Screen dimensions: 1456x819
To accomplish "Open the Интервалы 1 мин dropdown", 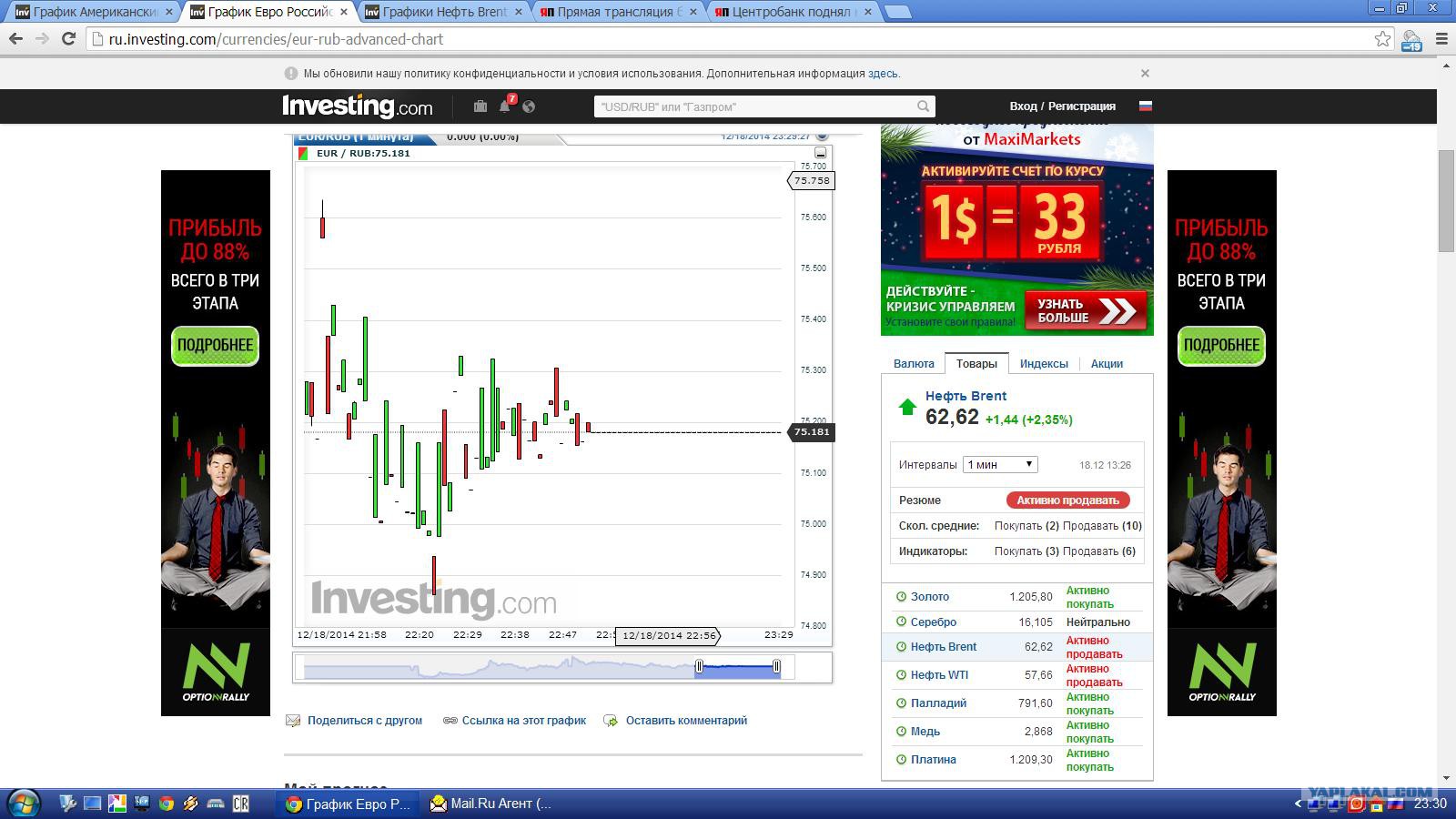I will [1000, 464].
